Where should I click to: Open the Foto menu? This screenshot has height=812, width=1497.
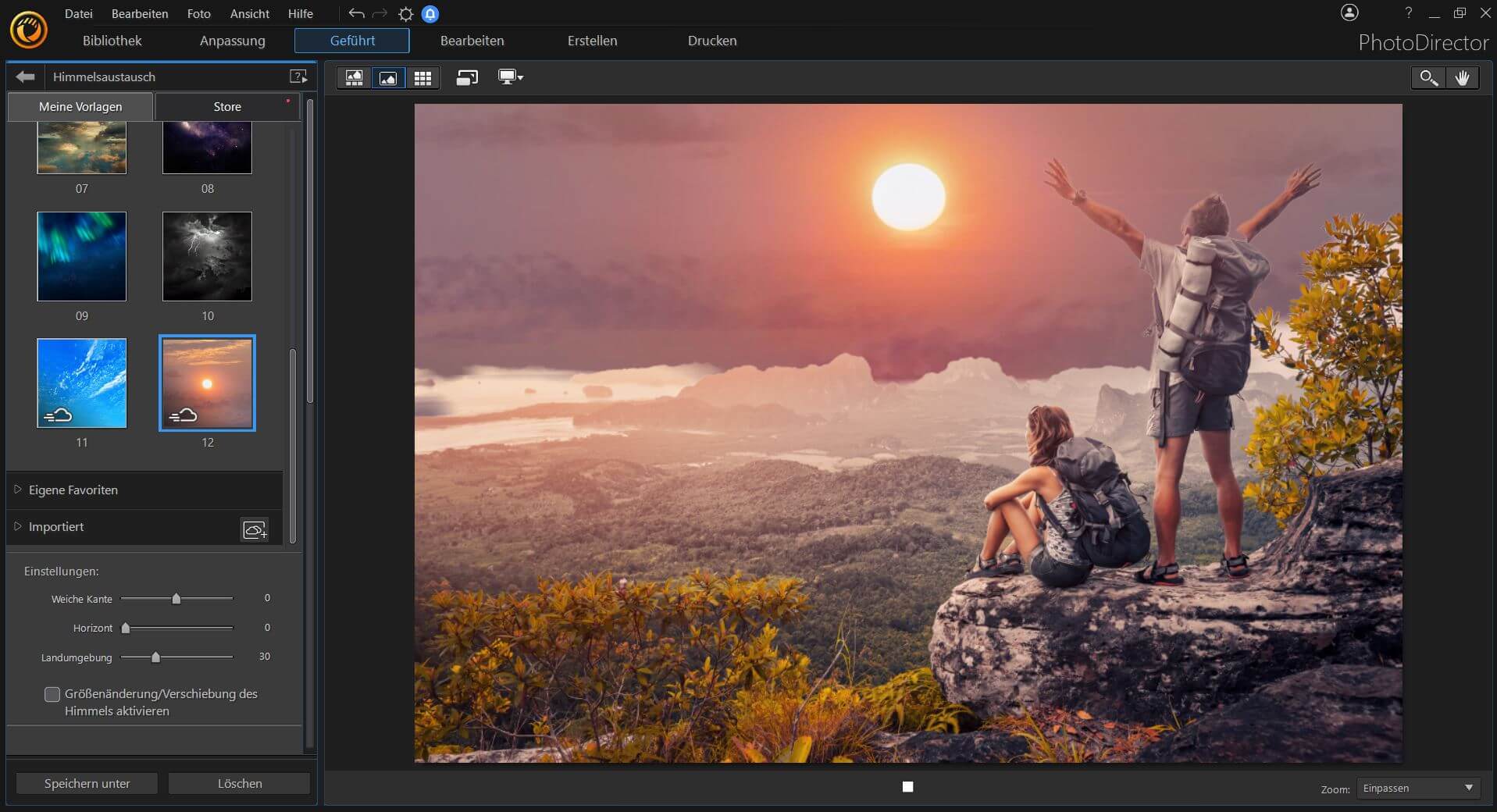199,13
